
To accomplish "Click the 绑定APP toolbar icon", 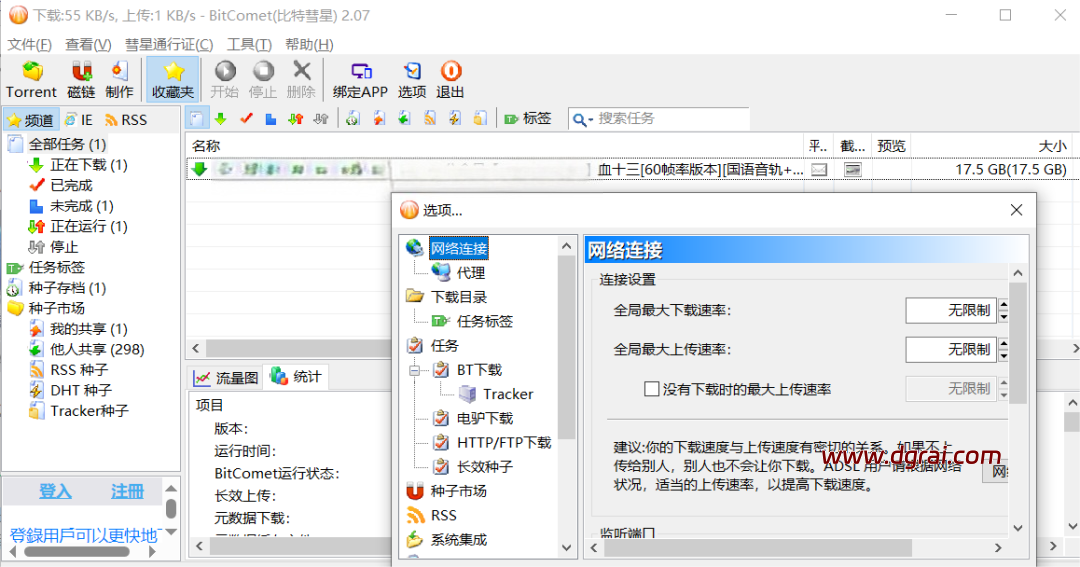I will (360, 79).
